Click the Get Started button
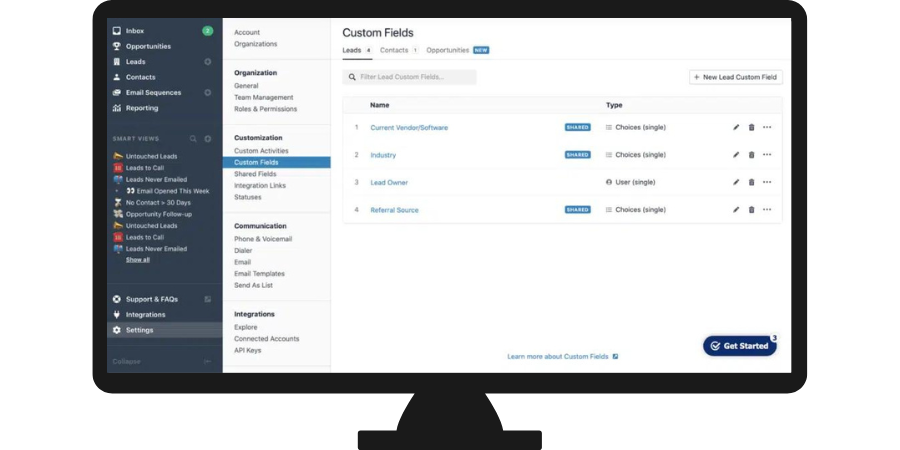The height and width of the screenshot is (450, 900). click(x=740, y=346)
